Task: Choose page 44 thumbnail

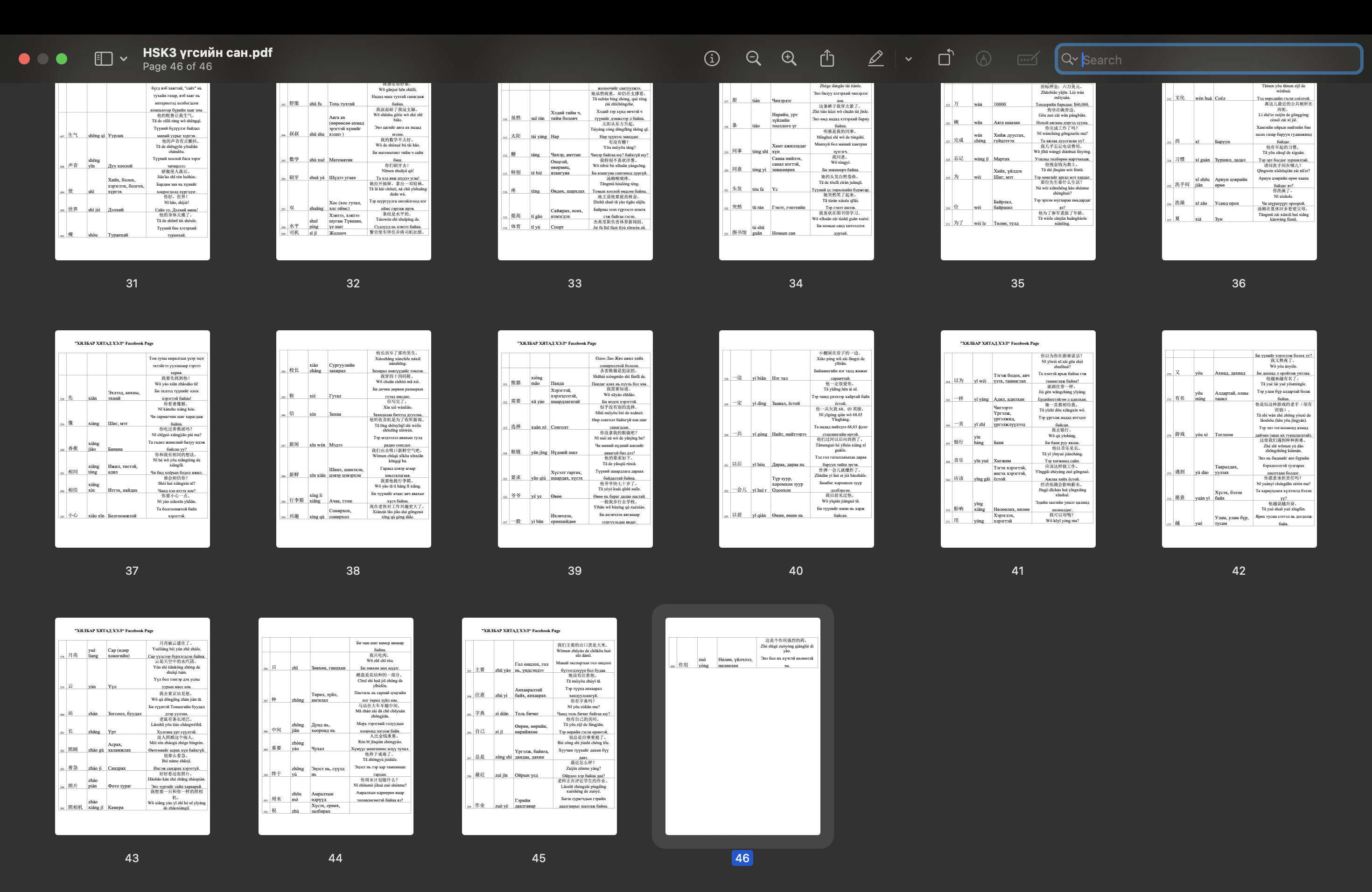Action: [x=336, y=726]
